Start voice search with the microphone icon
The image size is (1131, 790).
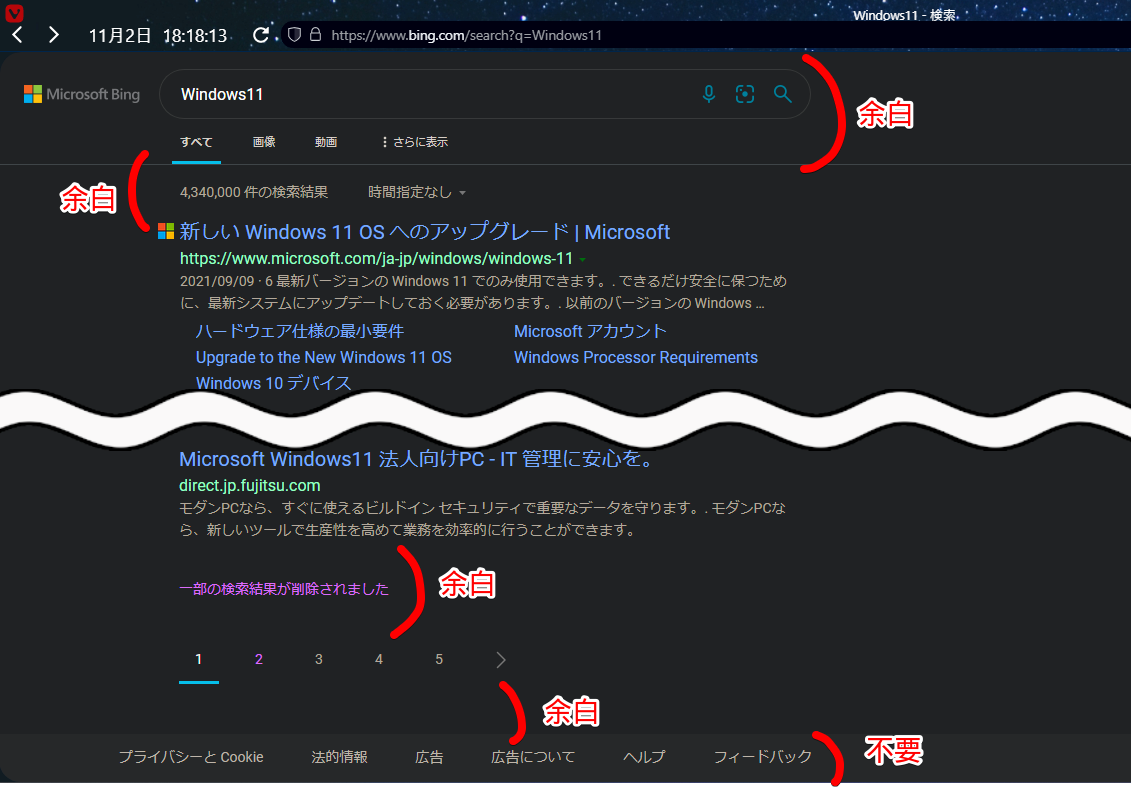point(709,94)
